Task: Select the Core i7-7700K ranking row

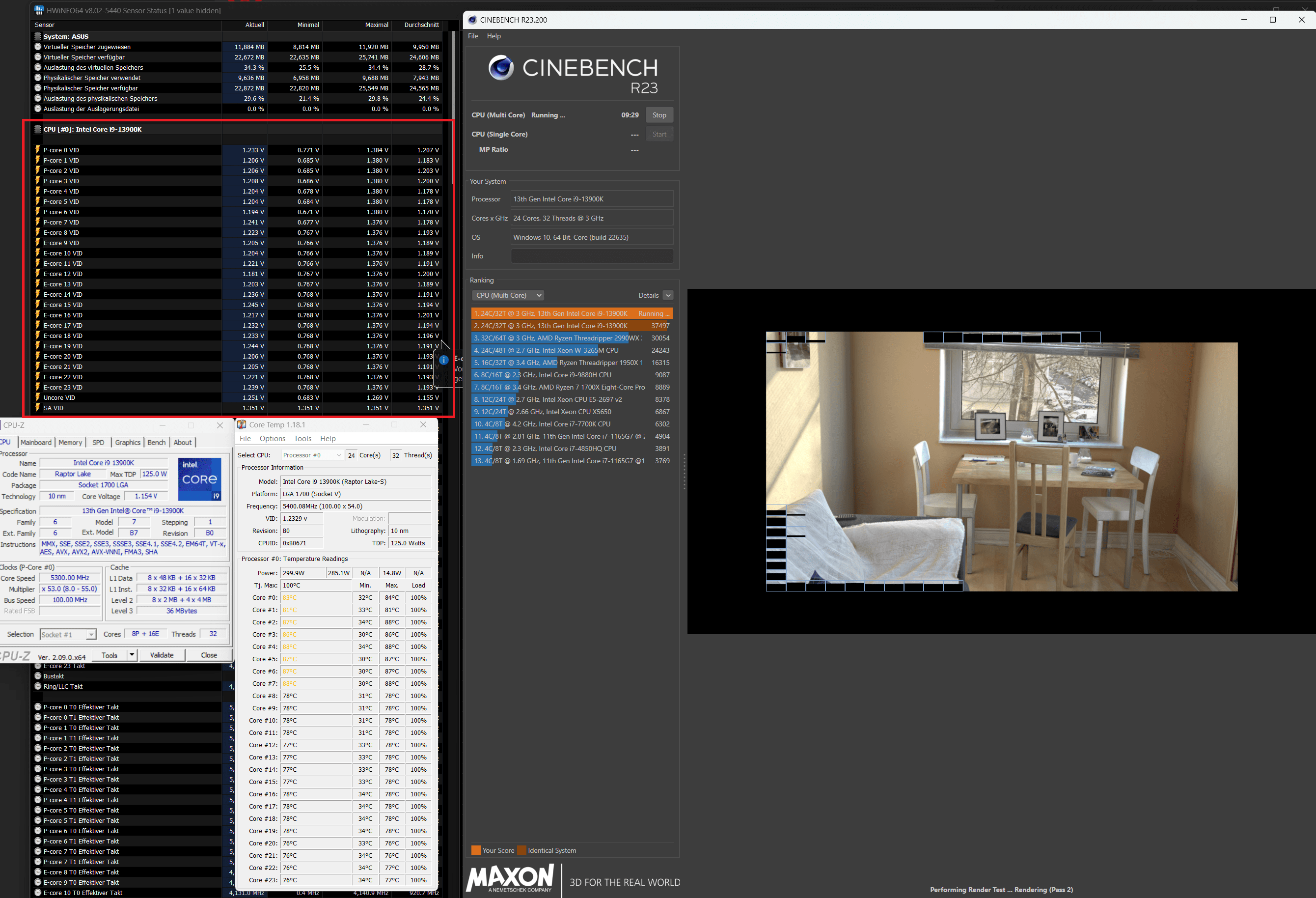Action: click(572, 424)
